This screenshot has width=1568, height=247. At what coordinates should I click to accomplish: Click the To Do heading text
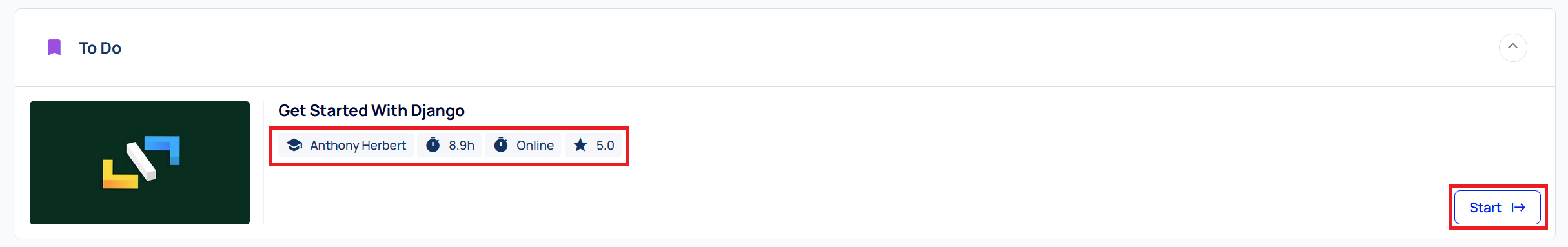[100, 48]
